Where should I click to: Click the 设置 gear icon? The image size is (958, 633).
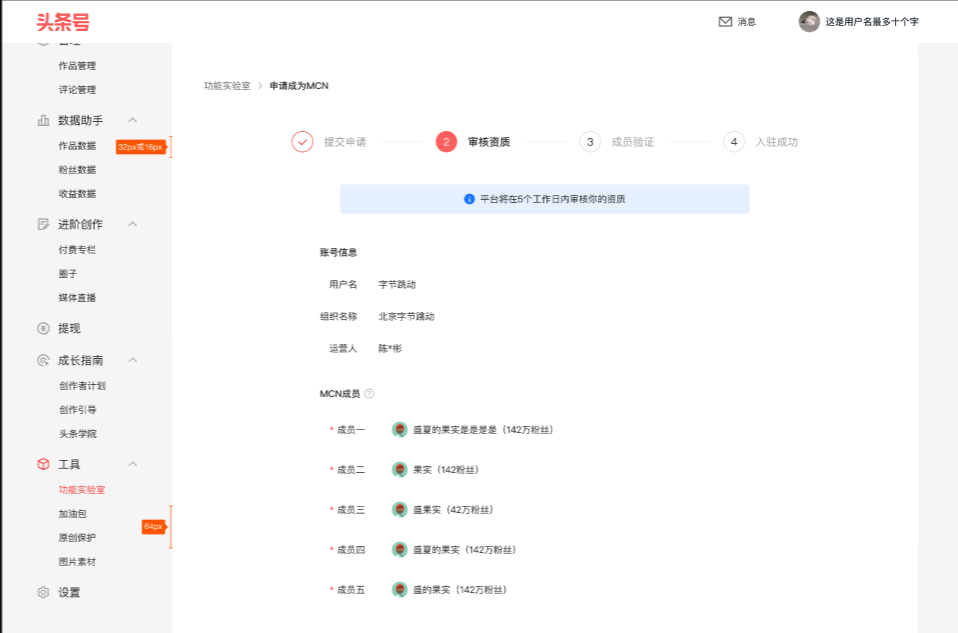[43, 592]
